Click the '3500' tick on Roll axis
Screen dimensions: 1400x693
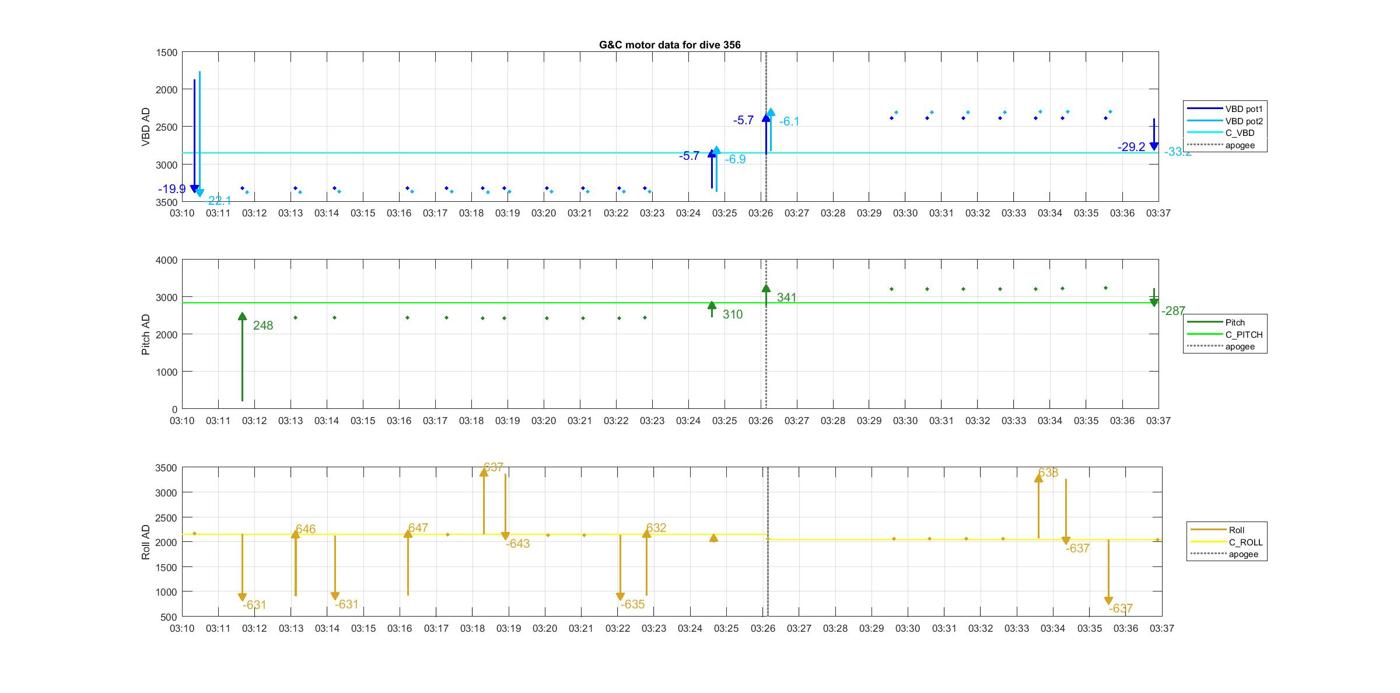[x=166, y=468]
